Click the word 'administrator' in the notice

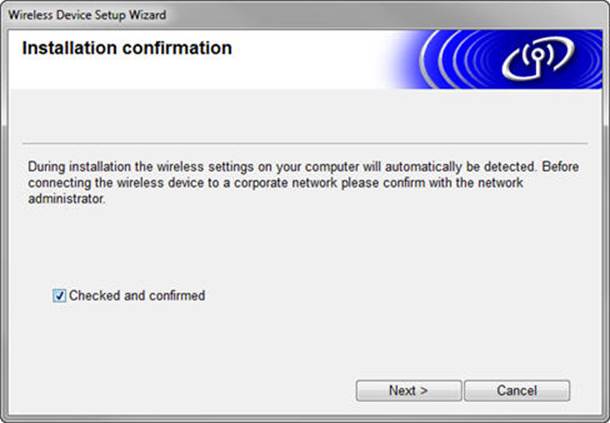point(62,200)
